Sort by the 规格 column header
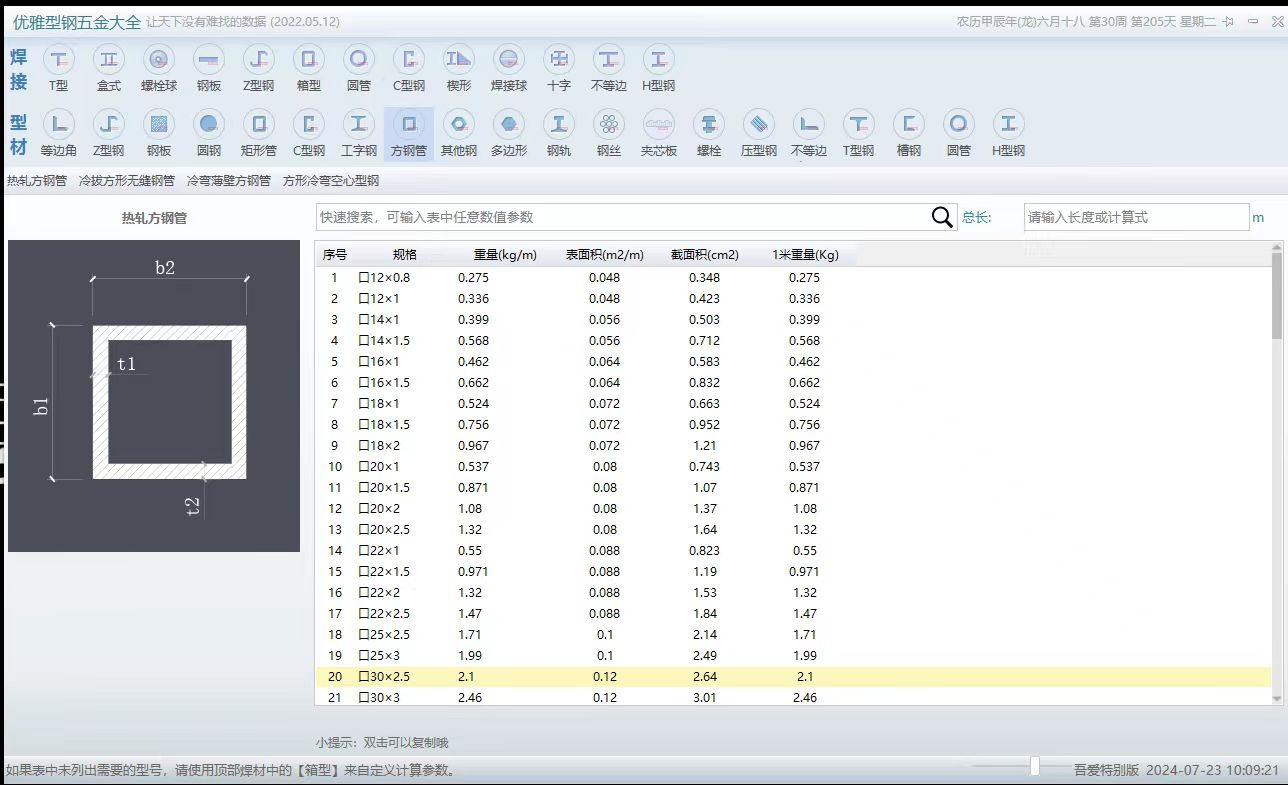 coord(405,255)
